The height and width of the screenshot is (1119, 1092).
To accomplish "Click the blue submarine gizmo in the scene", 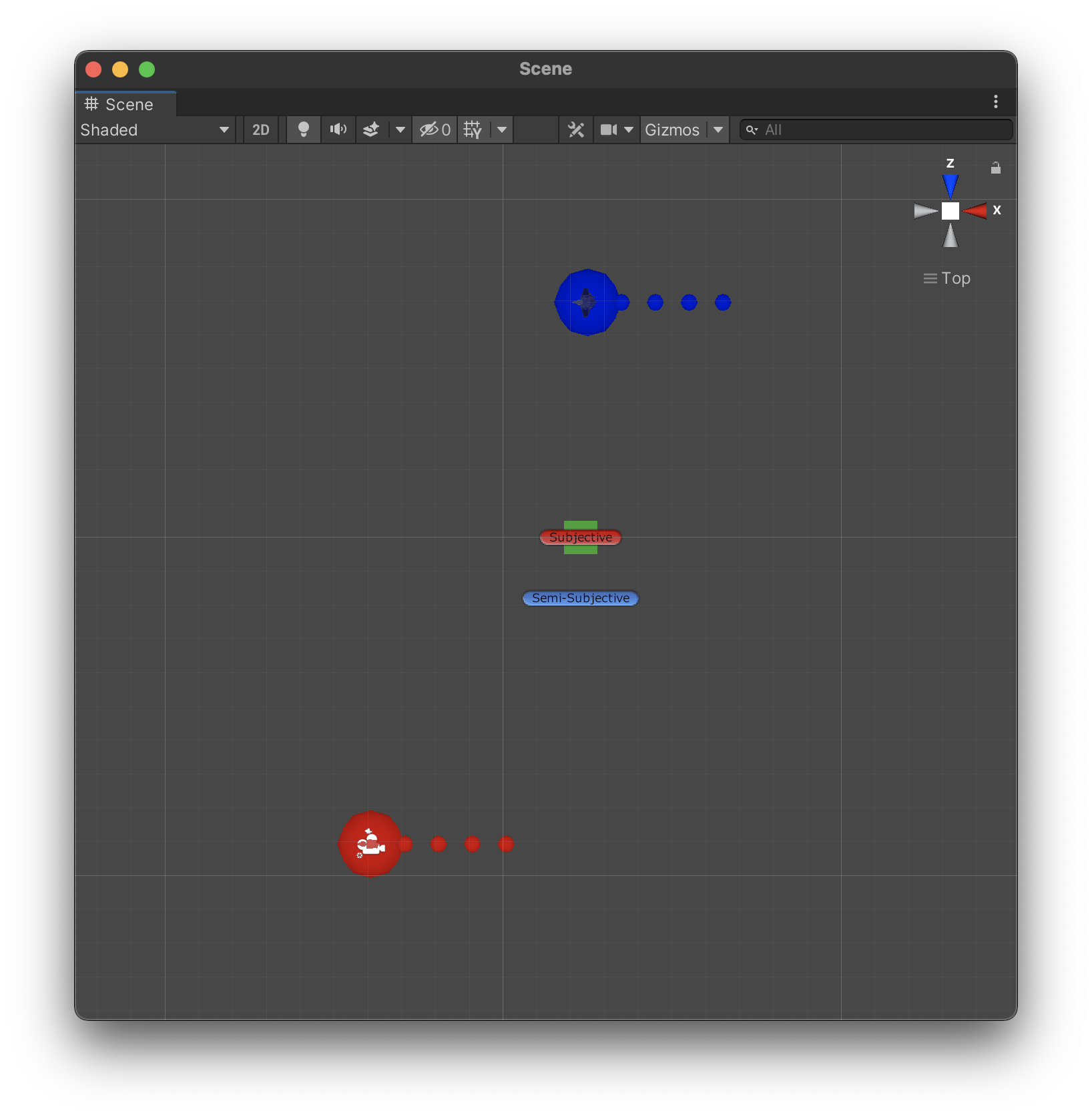I will tap(588, 302).
